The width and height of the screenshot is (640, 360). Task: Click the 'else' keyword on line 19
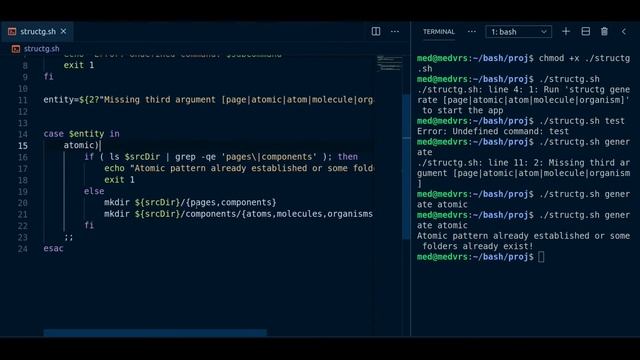coord(94,191)
